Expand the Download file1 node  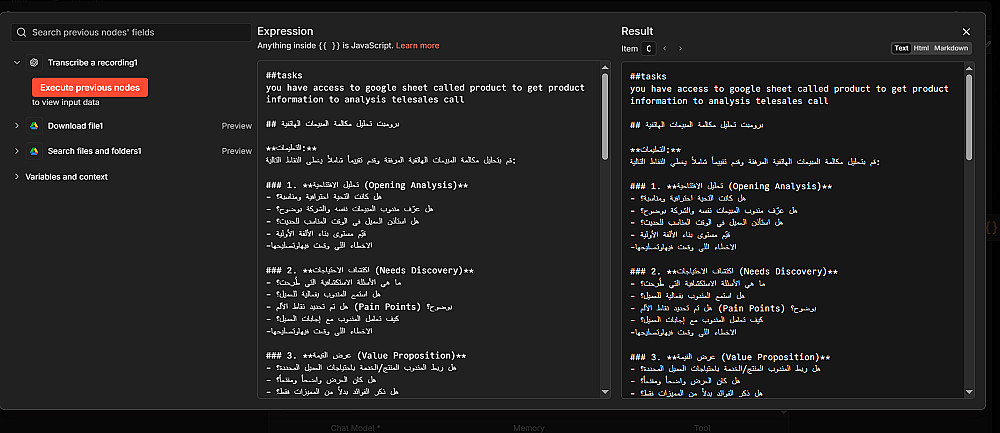[x=17, y=126]
